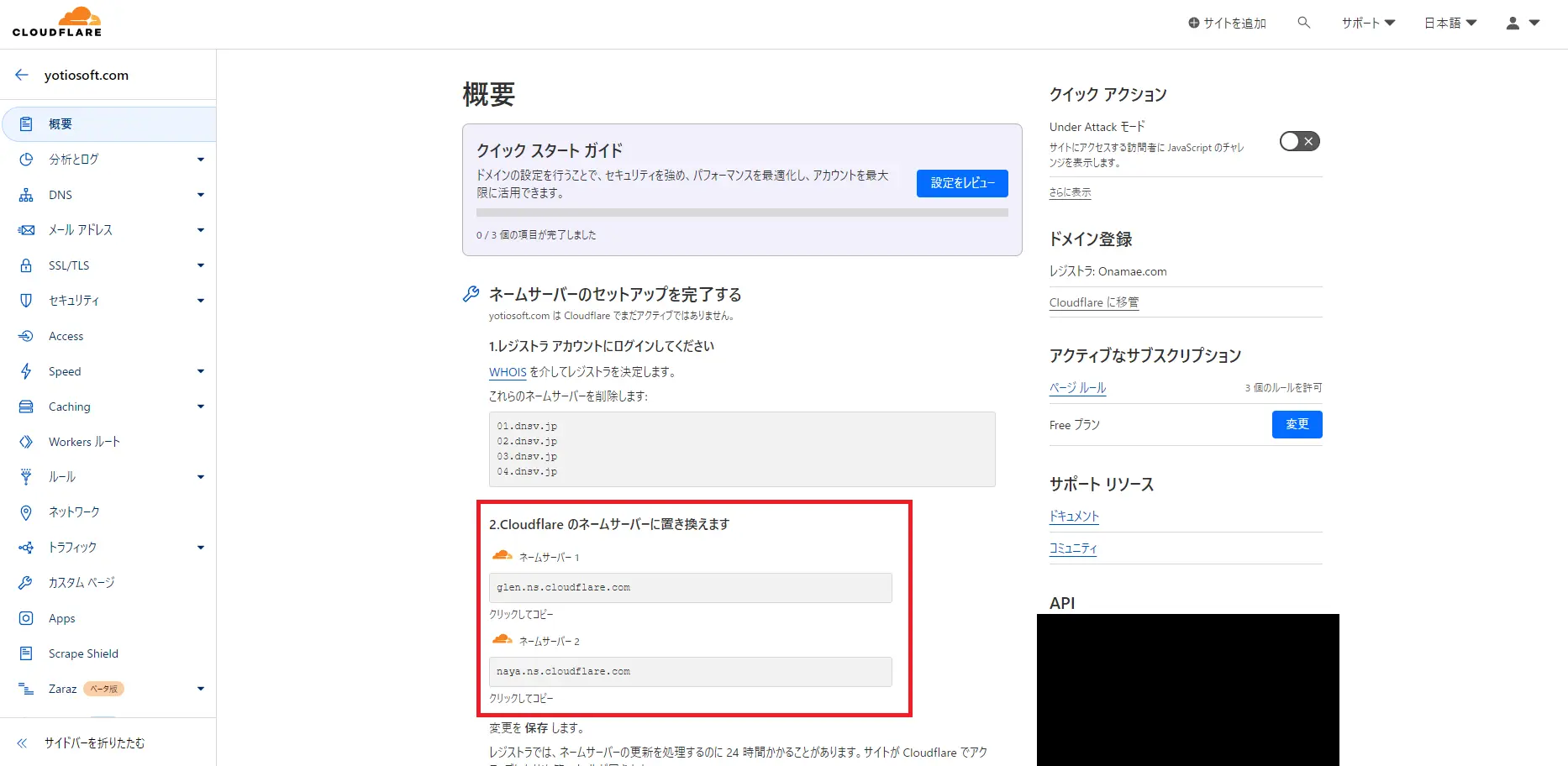Viewport: 1568px width, 766px height.
Task: Open the ネットワーク sidebar item
Action: point(108,512)
